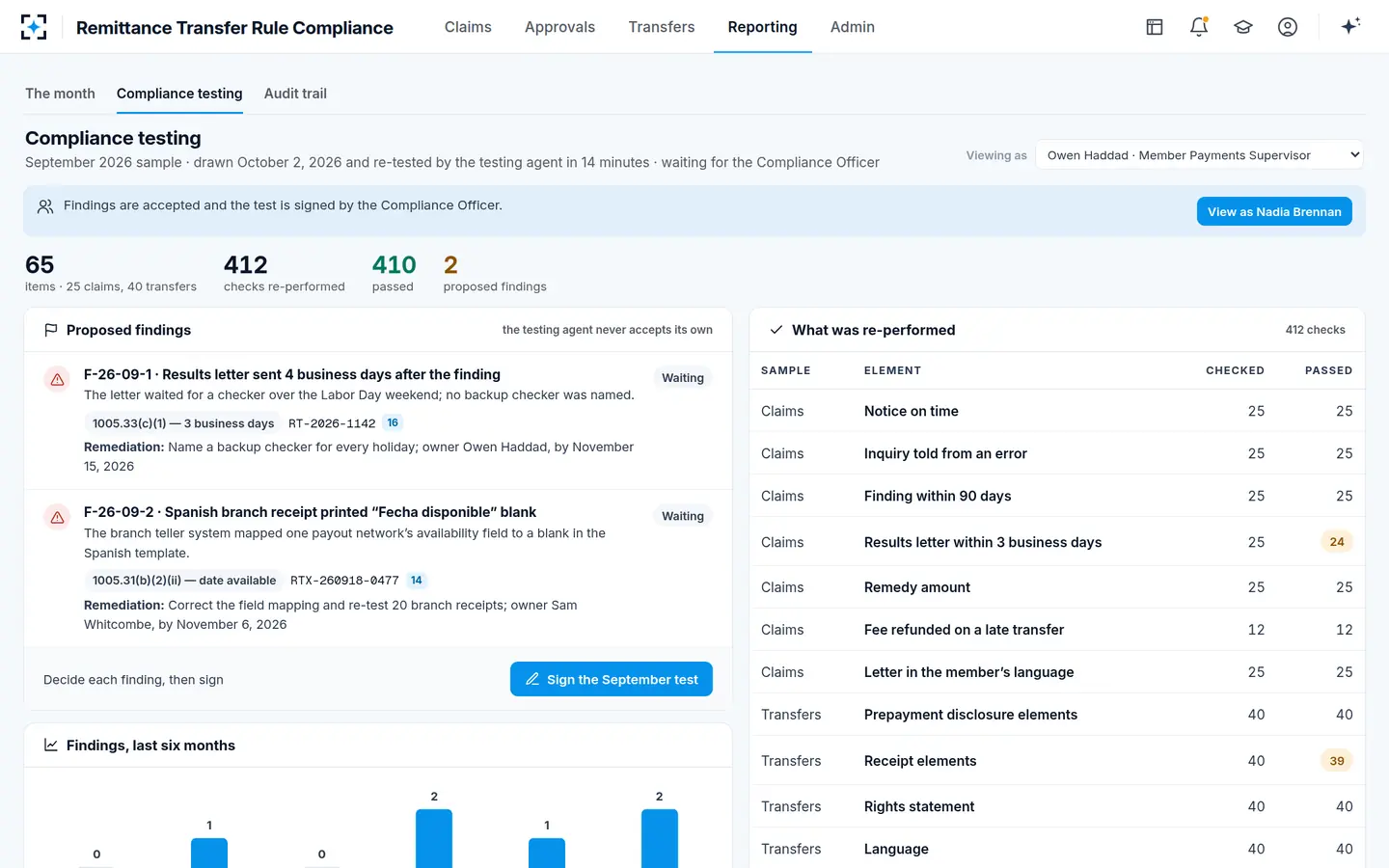The height and width of the screenshot is (868, 1389).
Task: Click the Rights statement element
Action: click(x=919, y=806)
